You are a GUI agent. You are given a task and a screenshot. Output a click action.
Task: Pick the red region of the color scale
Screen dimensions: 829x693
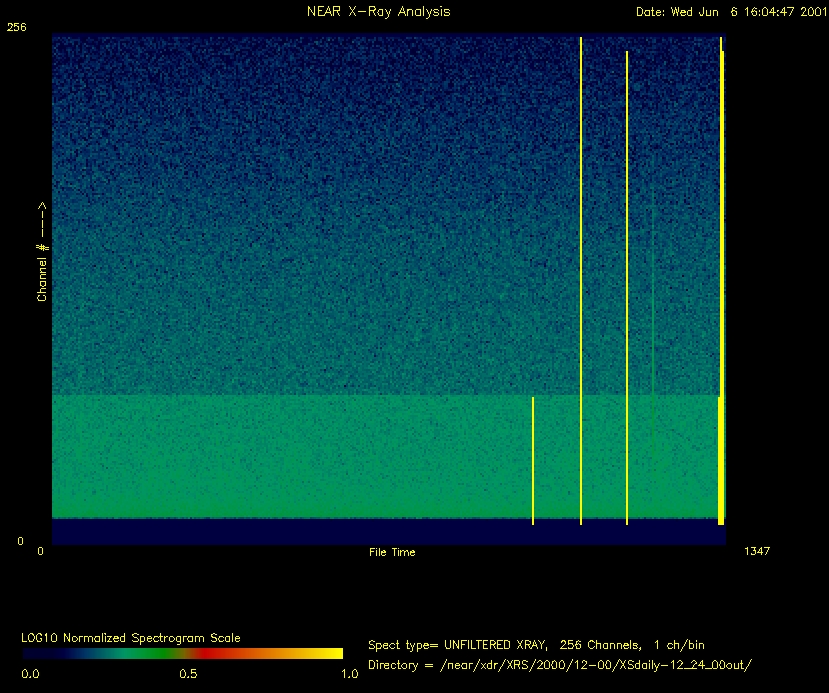coord(205,653)
